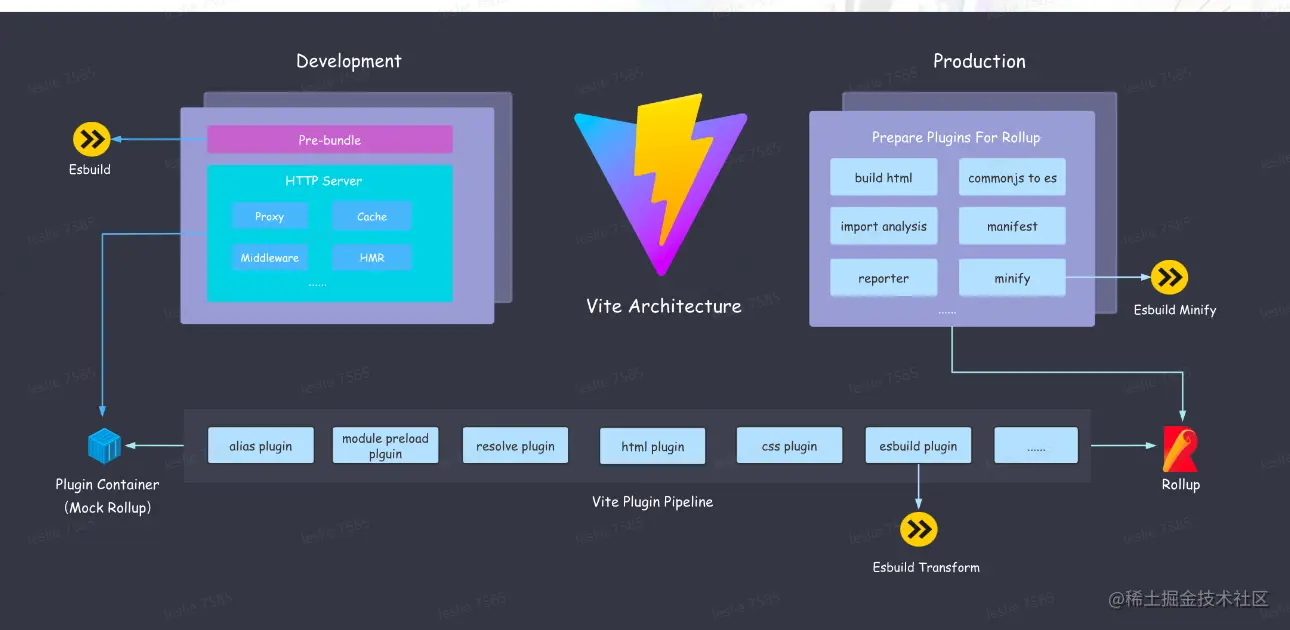Click the manifest plugin box
The height and width of the screenshot is (630, 1290).
tap(1012, 226)
